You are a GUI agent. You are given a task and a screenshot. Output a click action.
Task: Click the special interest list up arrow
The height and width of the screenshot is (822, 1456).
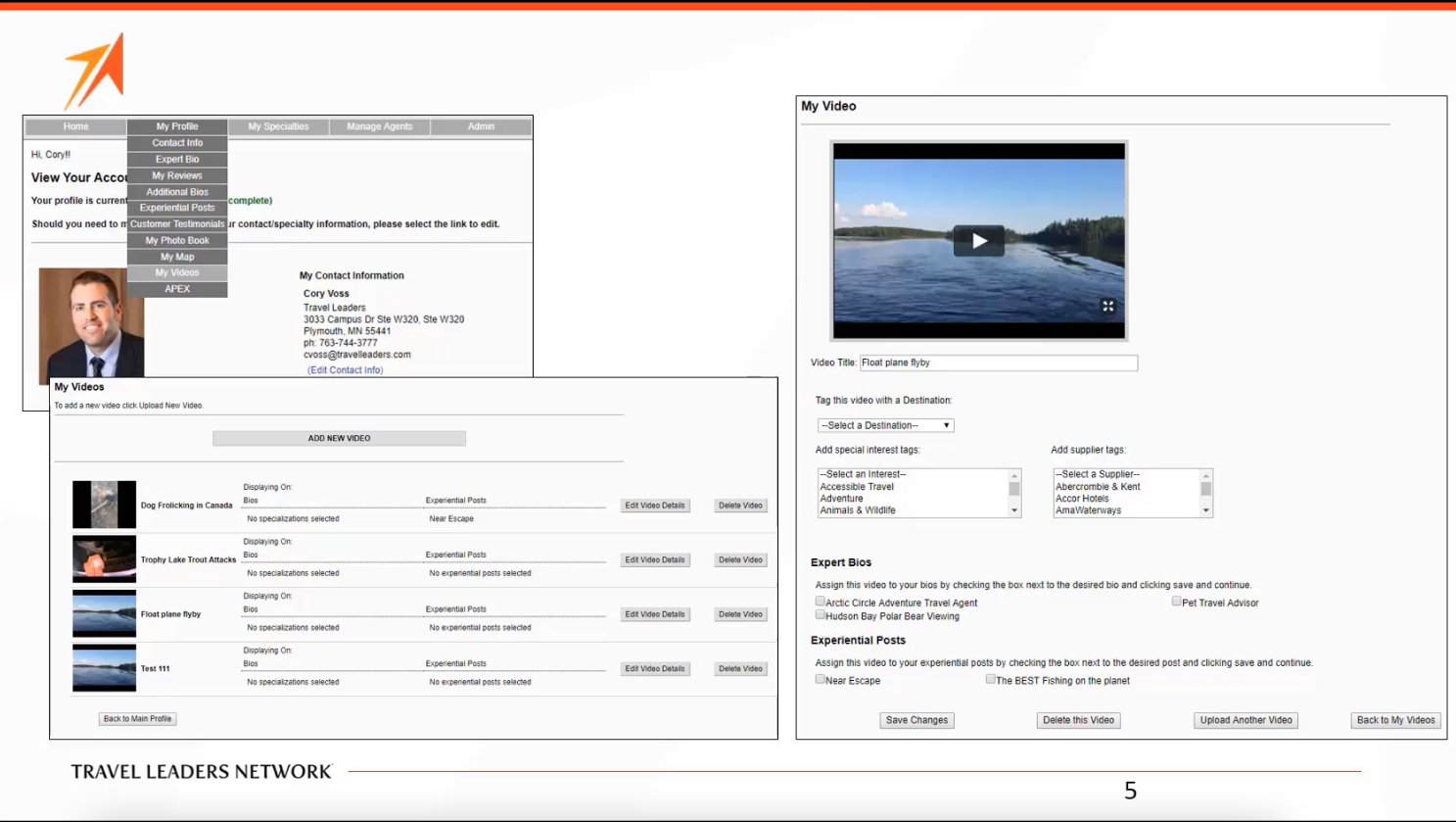[1014, 475]
